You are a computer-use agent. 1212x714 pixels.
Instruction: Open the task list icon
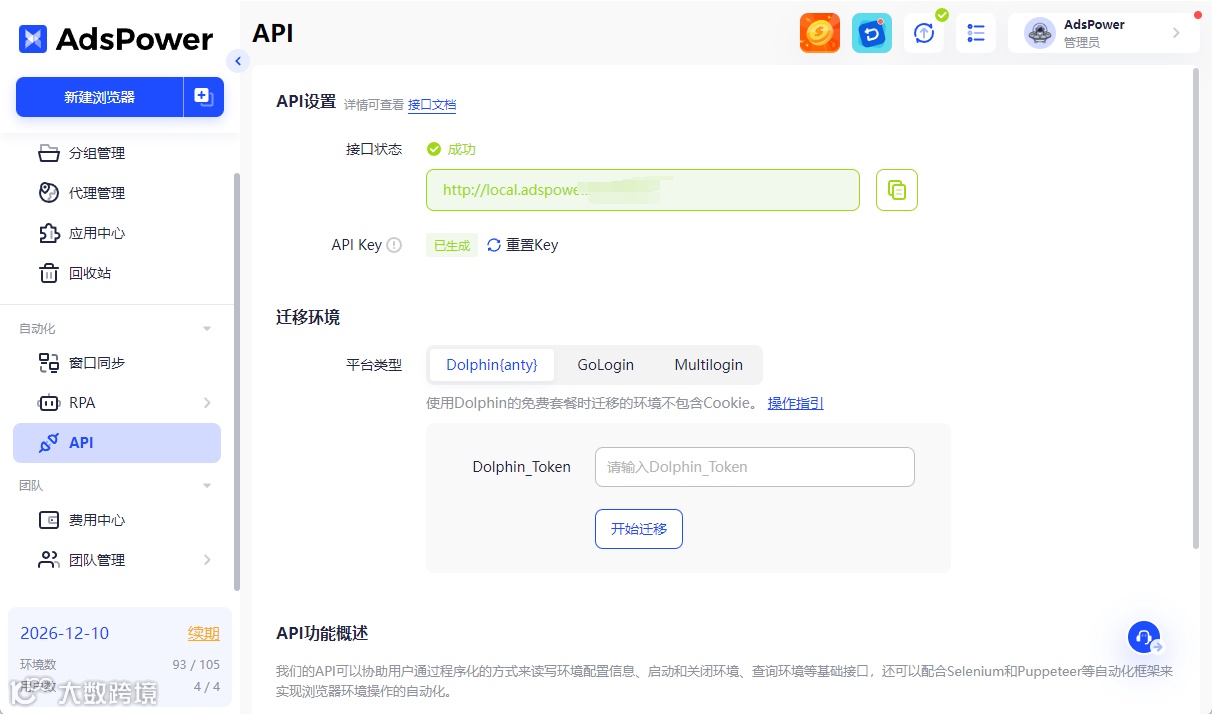pos(976,33)
